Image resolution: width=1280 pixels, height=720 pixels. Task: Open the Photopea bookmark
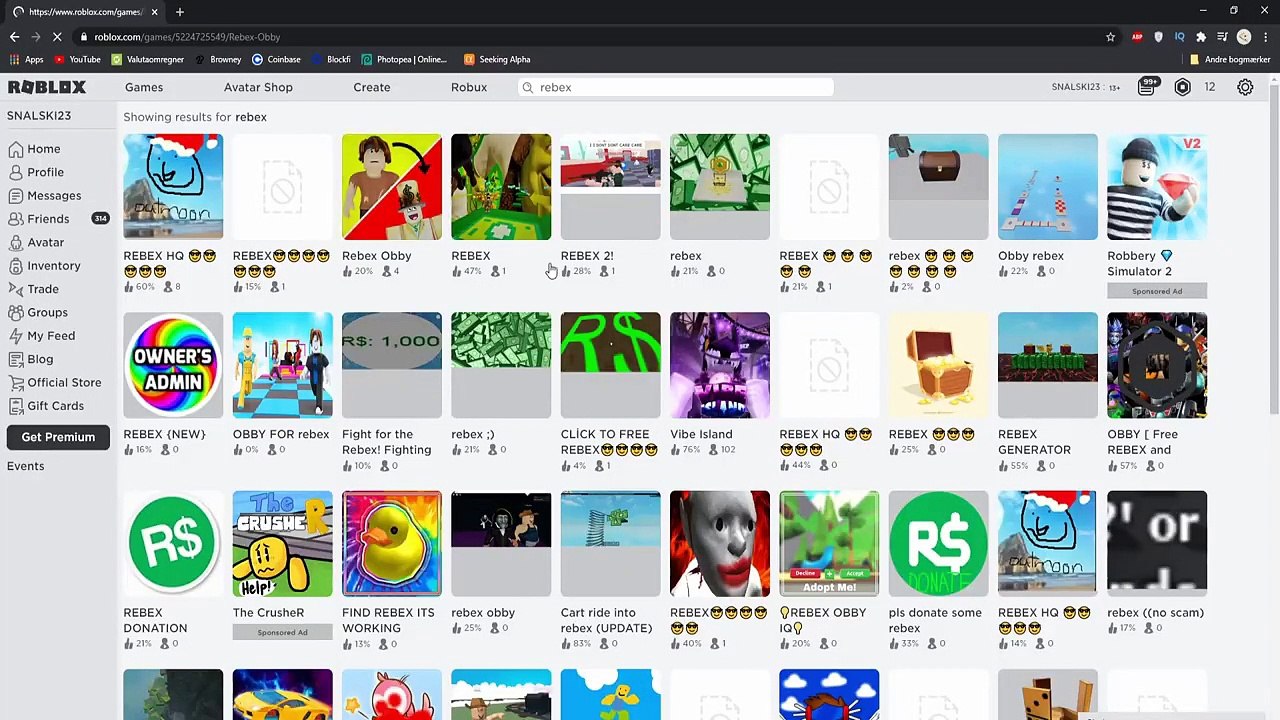tap(404, 60)
